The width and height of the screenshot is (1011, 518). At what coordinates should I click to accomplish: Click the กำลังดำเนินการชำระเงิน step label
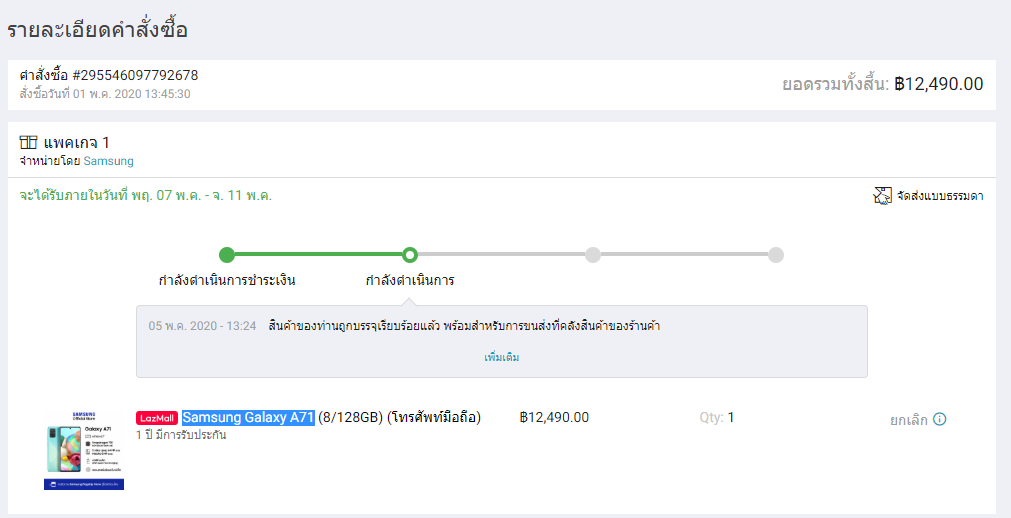227,281
